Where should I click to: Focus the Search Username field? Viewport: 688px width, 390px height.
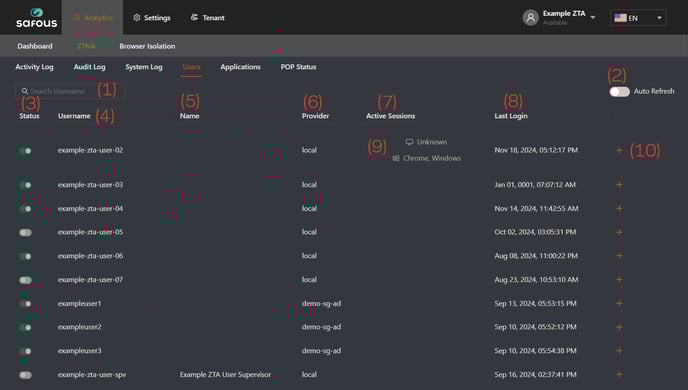70,91
